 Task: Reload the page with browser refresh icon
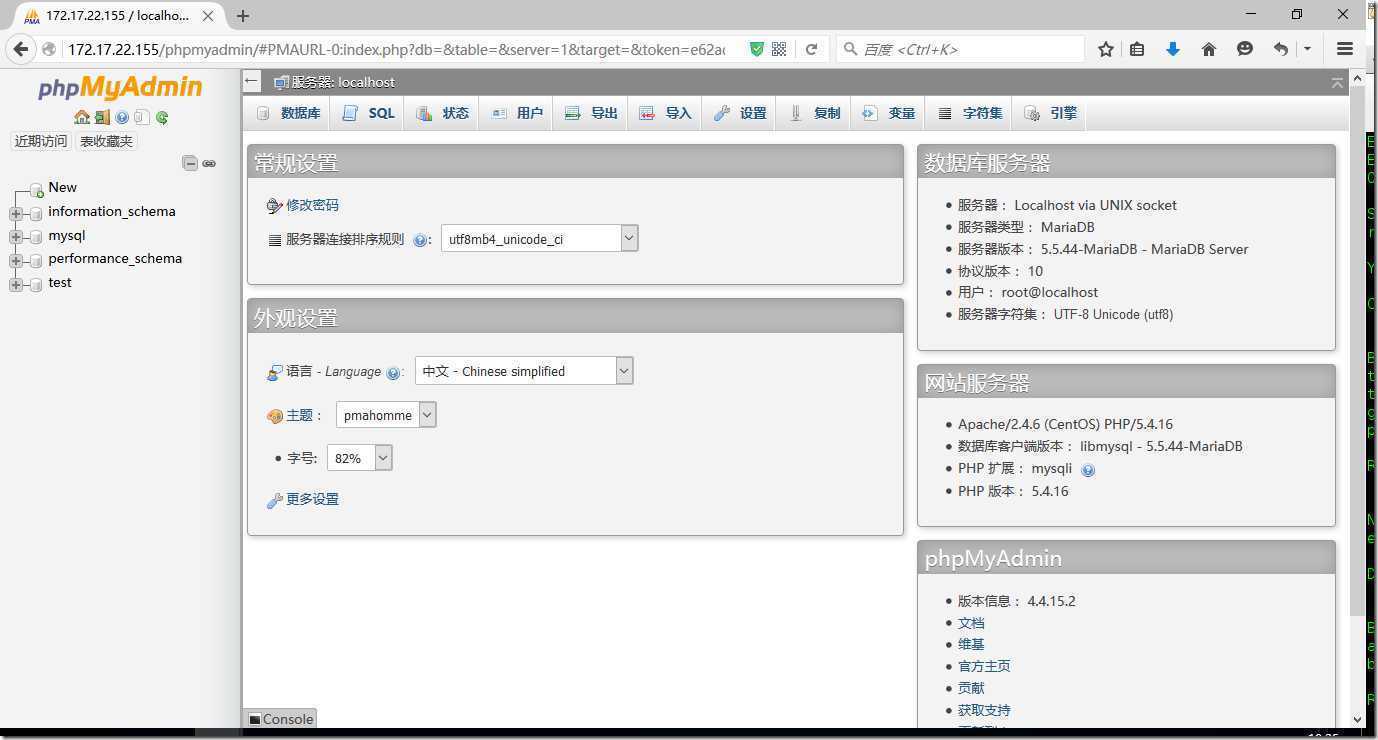[811, 49]
